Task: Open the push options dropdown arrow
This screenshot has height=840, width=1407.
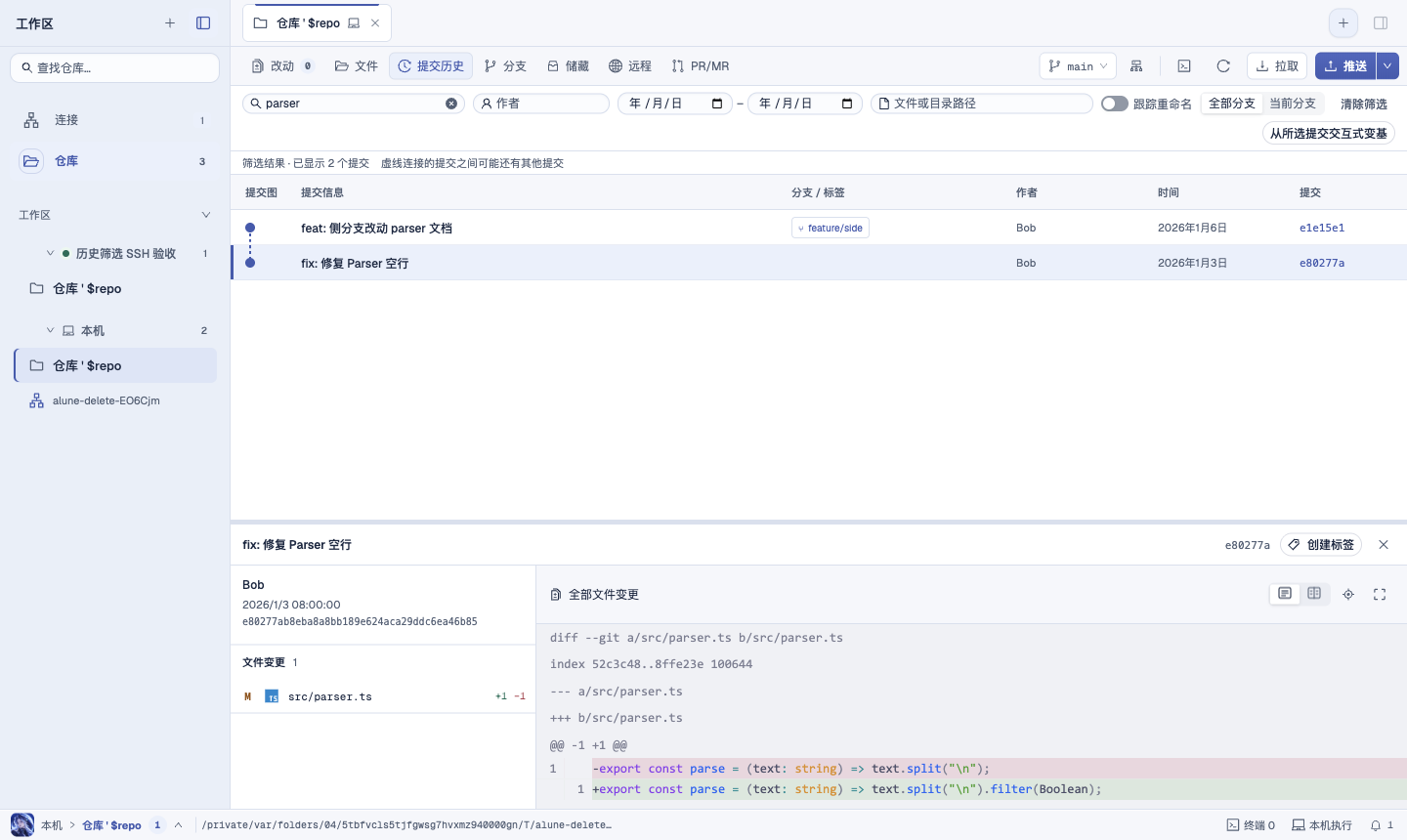Action: (x=1387, y=66)
